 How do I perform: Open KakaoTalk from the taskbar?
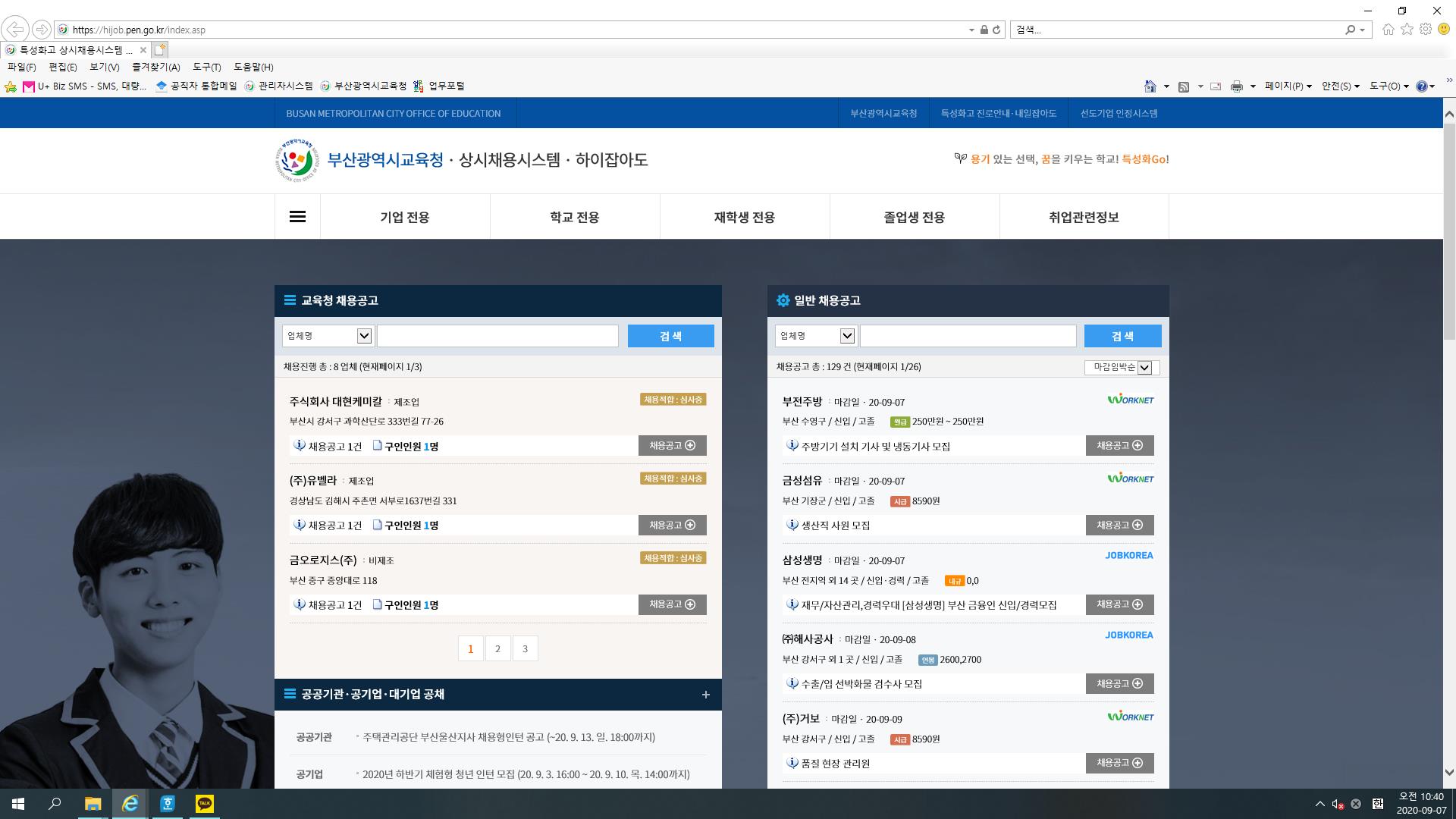204,804
